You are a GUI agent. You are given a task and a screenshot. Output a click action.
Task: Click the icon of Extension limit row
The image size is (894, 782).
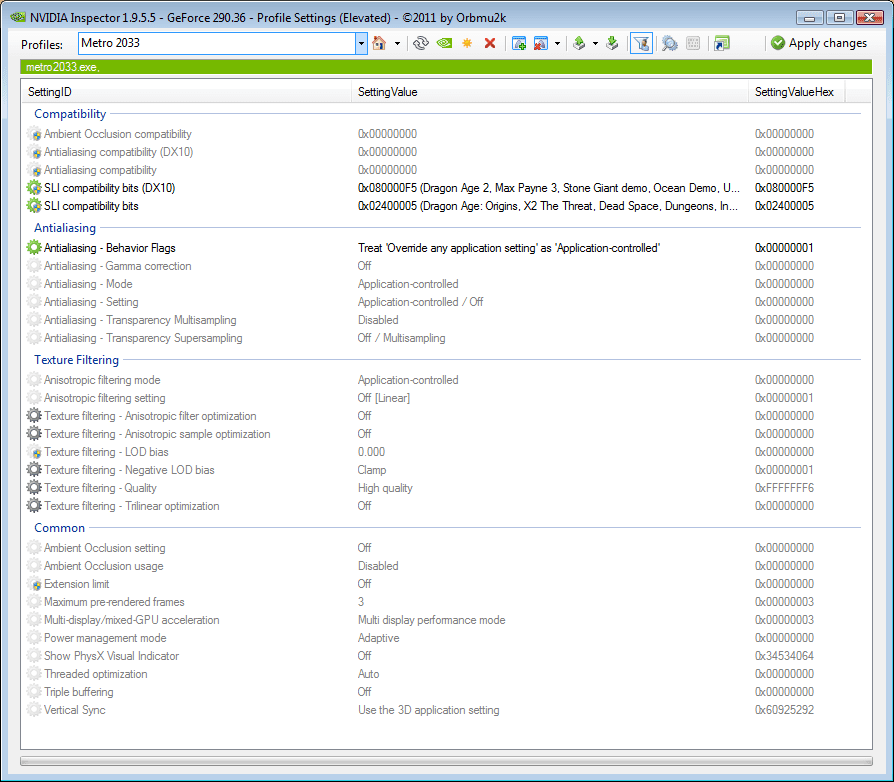point(34,584)
